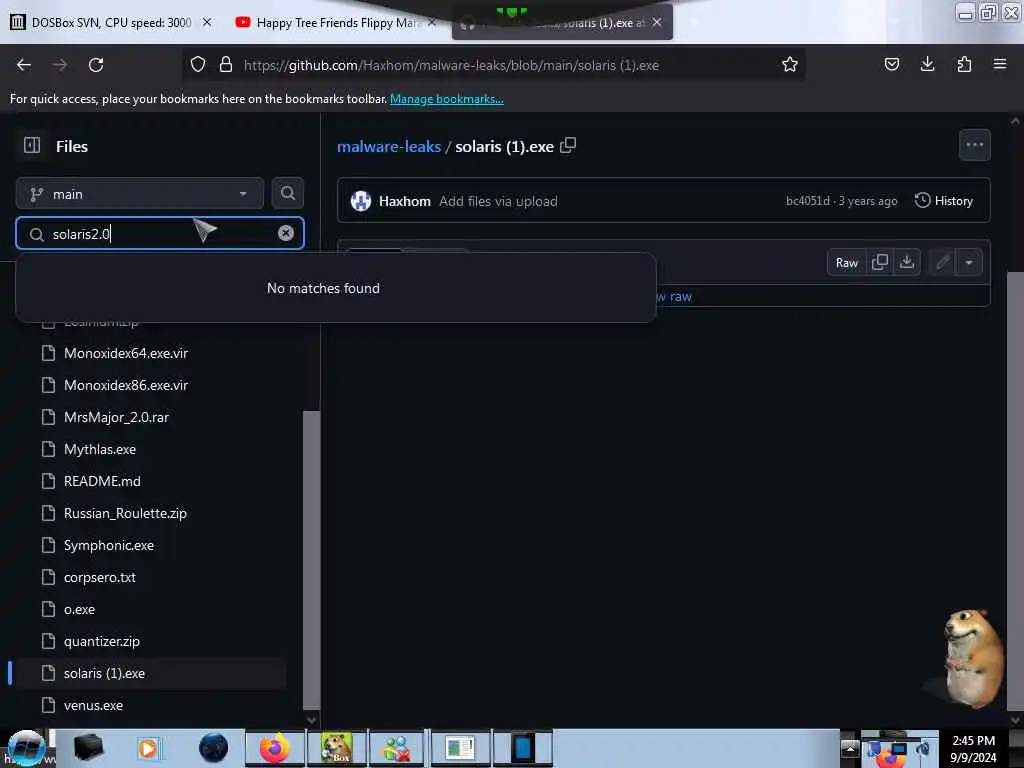Open README.md file
This screenshot has height=768, width=1024.
pyautogui.click(x=102, y=481)
